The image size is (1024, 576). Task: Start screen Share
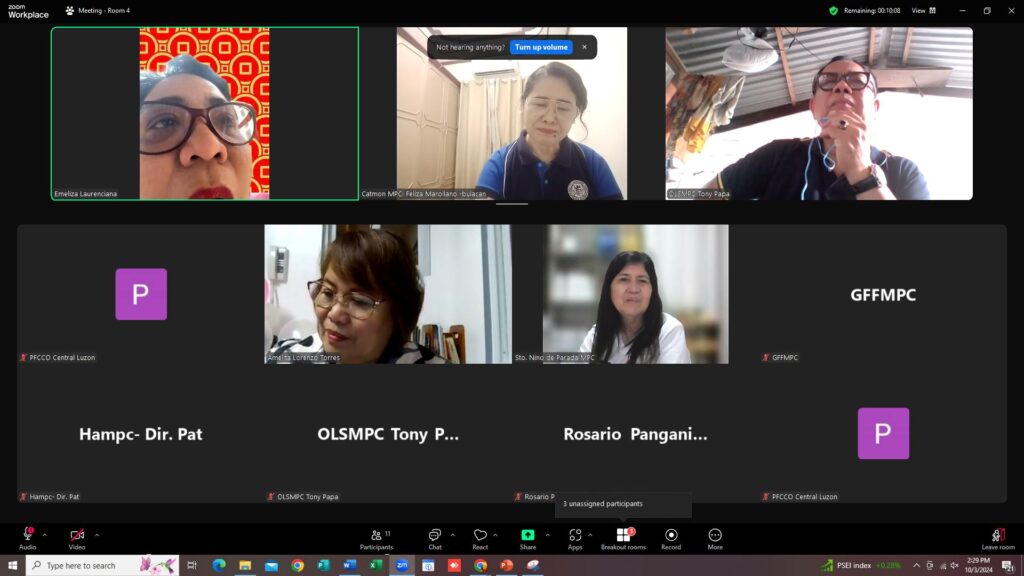[x=528, y=539]
